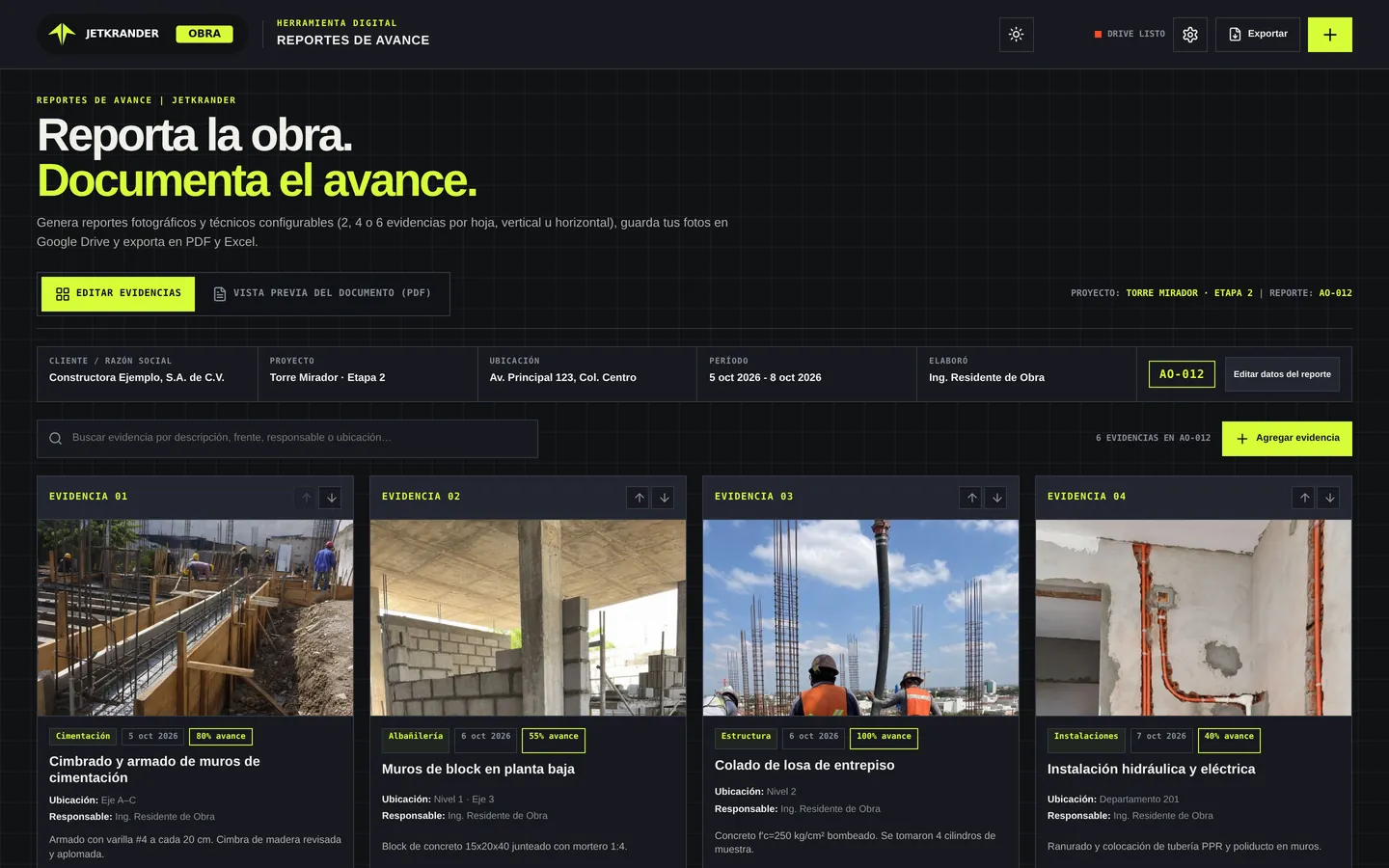Move Evidencia 04 down arrow
The height and width of the screenshot is (868, 1389).
[x=1330, y=498]
